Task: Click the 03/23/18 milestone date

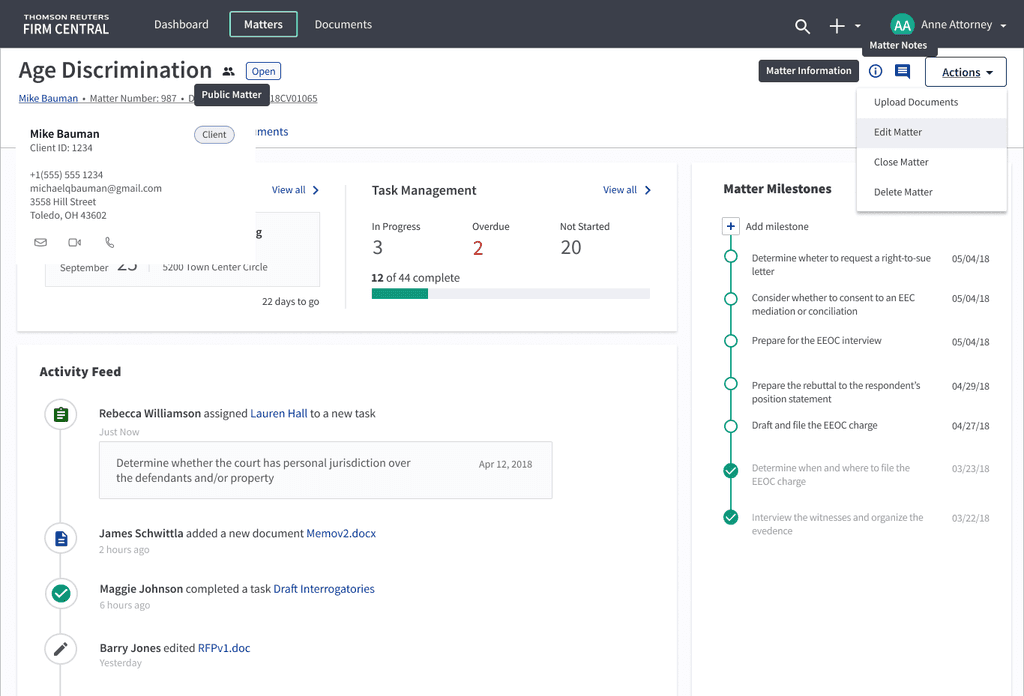Action: (x=970, y=469)
